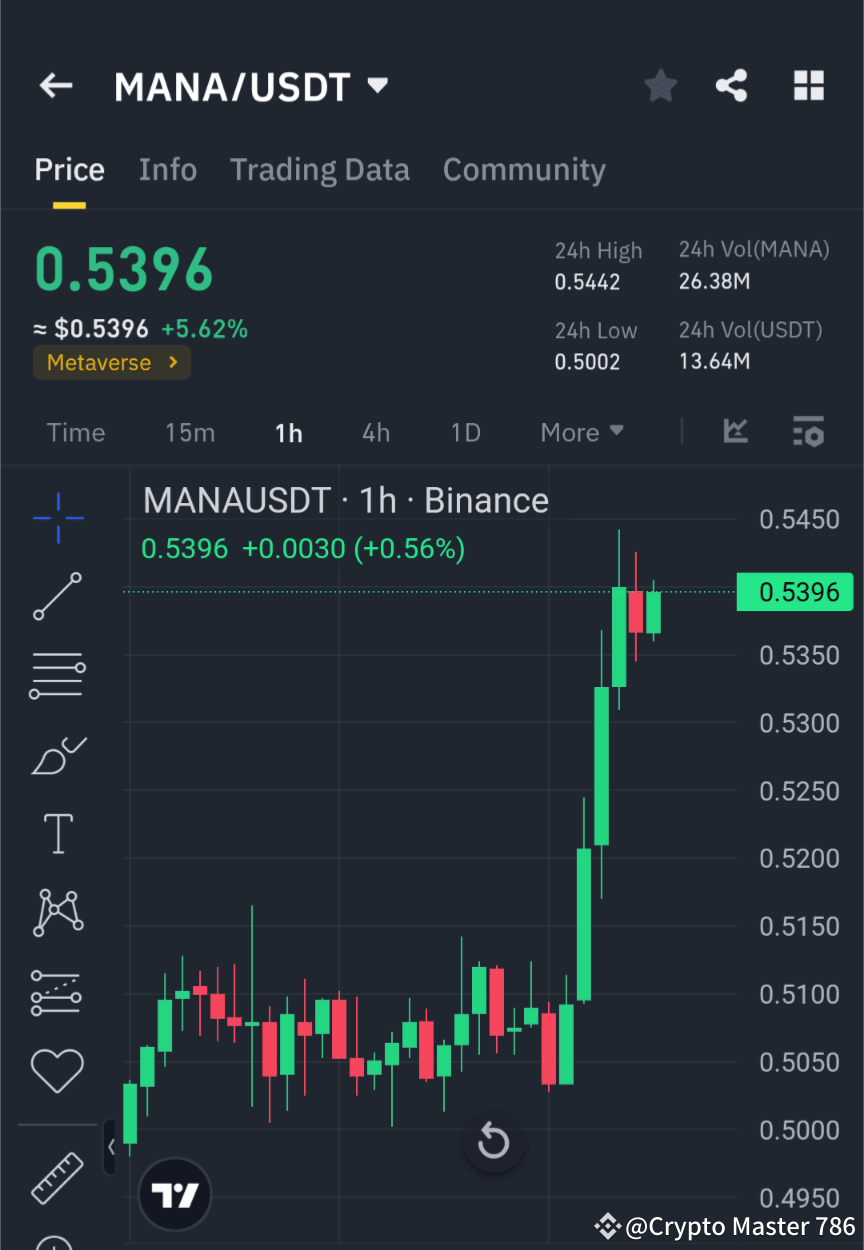
Task: Open the XABCD pattern tool
Action: [x=57, y=912]
